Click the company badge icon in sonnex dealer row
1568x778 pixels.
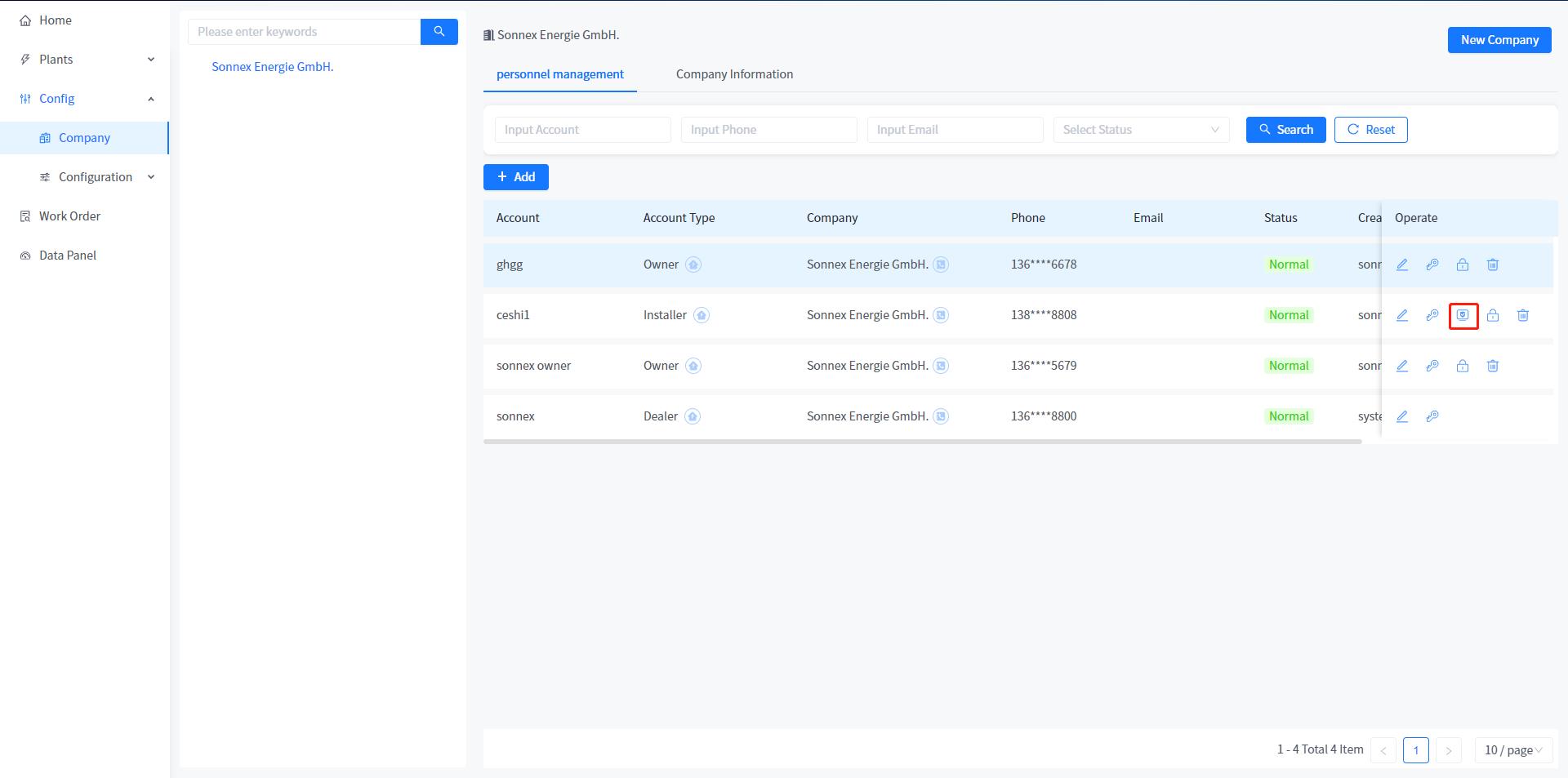pos(941,416)
